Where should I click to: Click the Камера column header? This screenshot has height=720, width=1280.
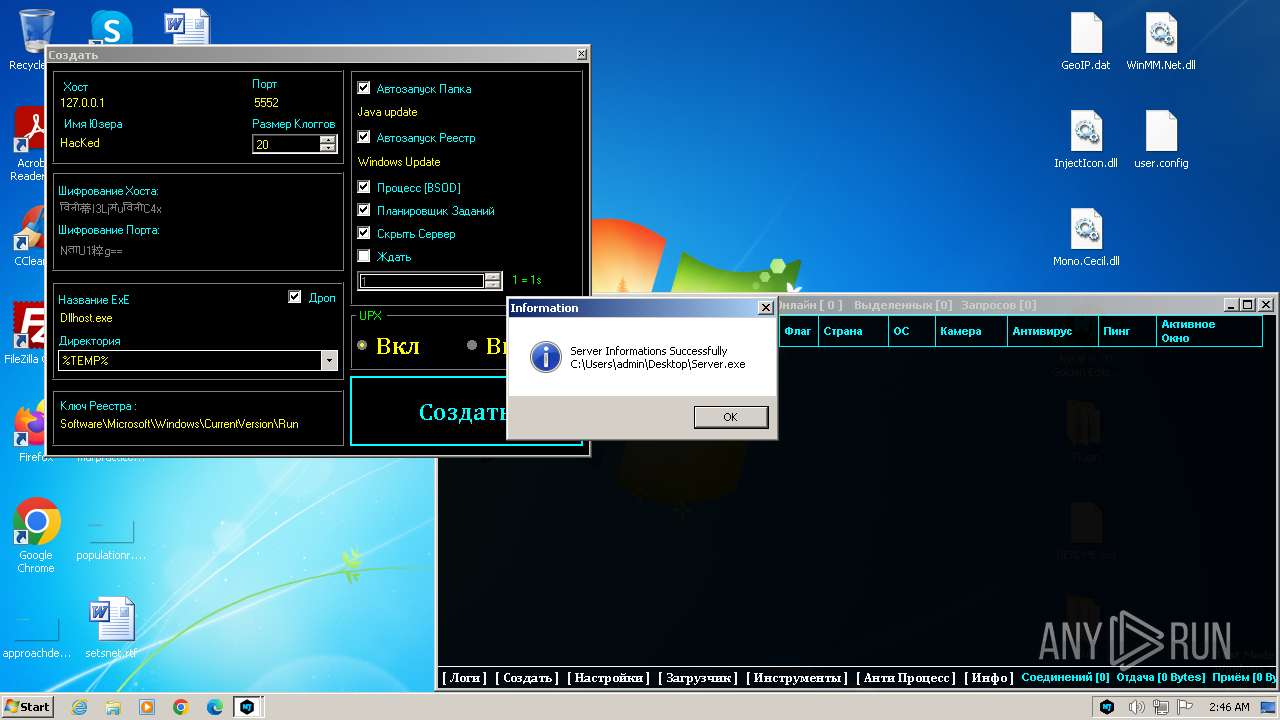click(x=971, y=331)
